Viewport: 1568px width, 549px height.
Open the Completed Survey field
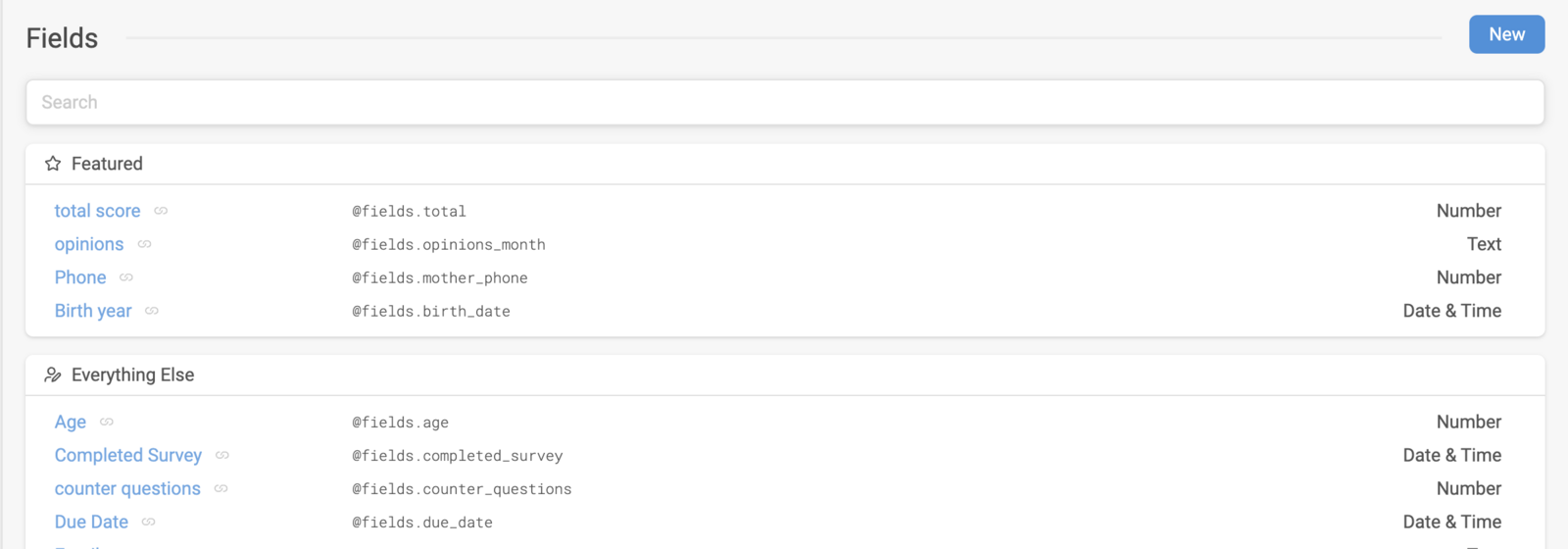coord(128,455)
